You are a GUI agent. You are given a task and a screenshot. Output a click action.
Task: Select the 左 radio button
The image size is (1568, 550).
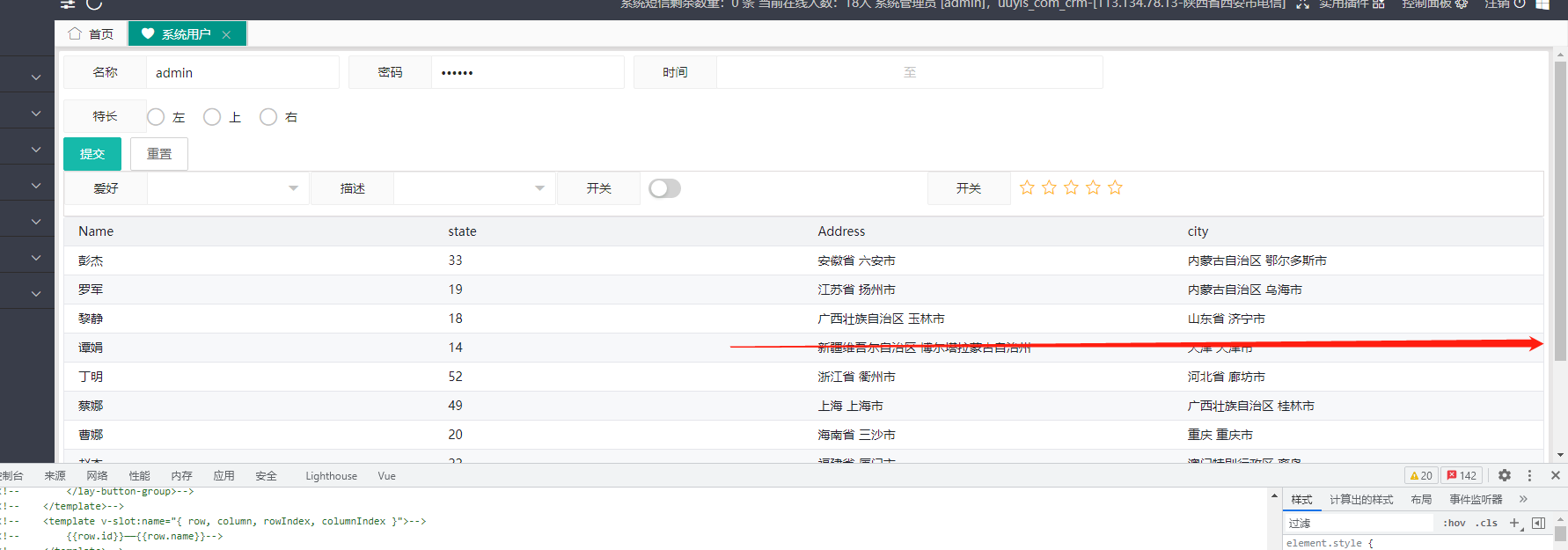tap(156, 117)
